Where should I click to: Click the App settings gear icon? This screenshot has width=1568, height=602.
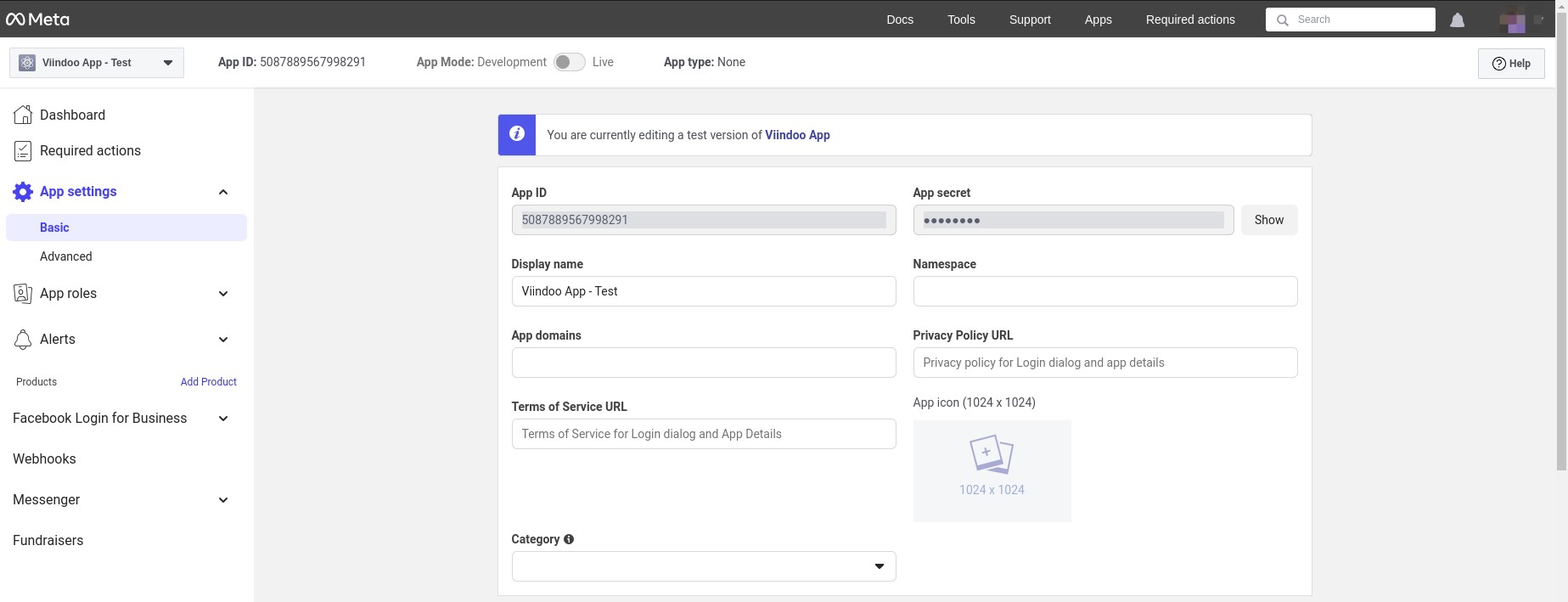click(x=23, y=192)
